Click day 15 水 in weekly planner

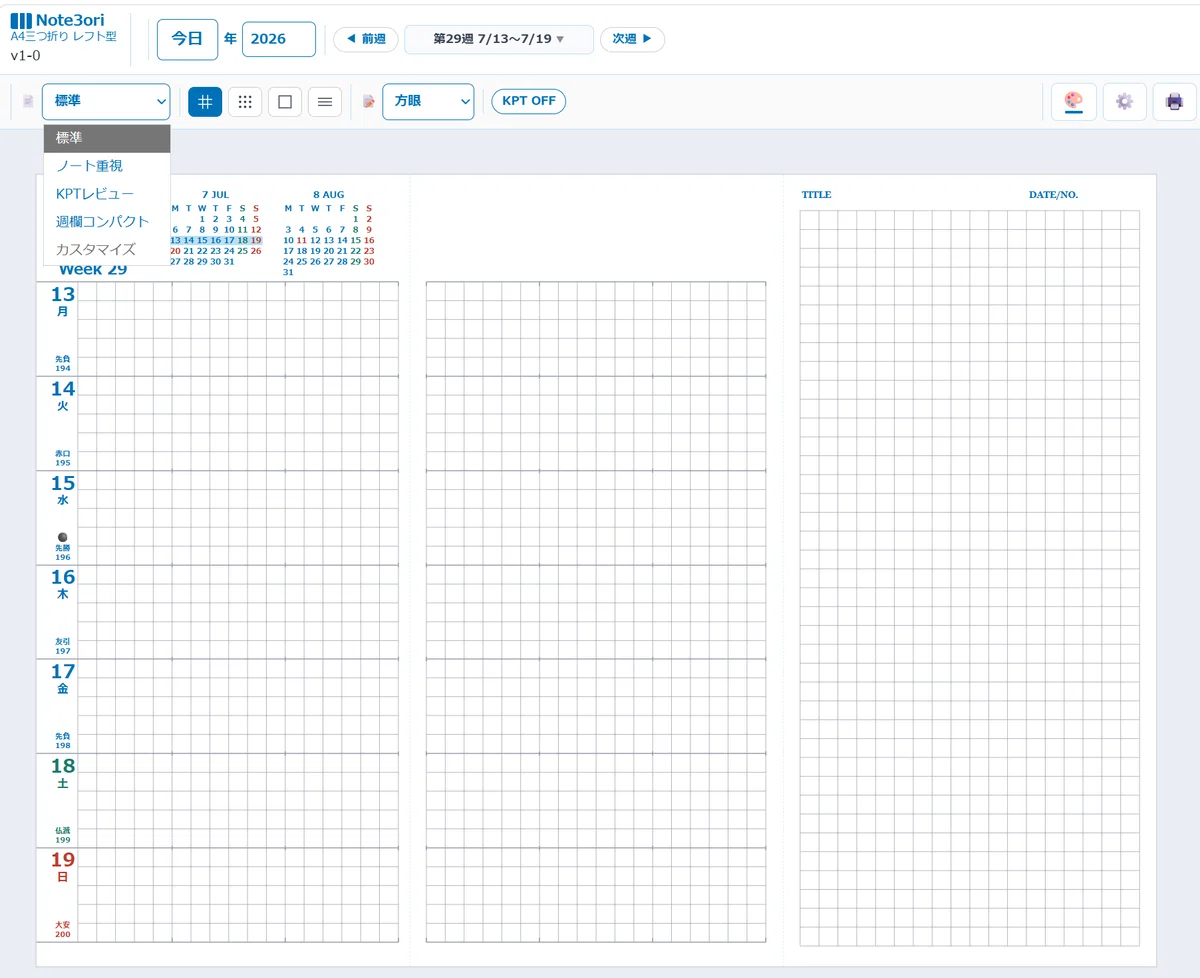[x=63, y=489]
